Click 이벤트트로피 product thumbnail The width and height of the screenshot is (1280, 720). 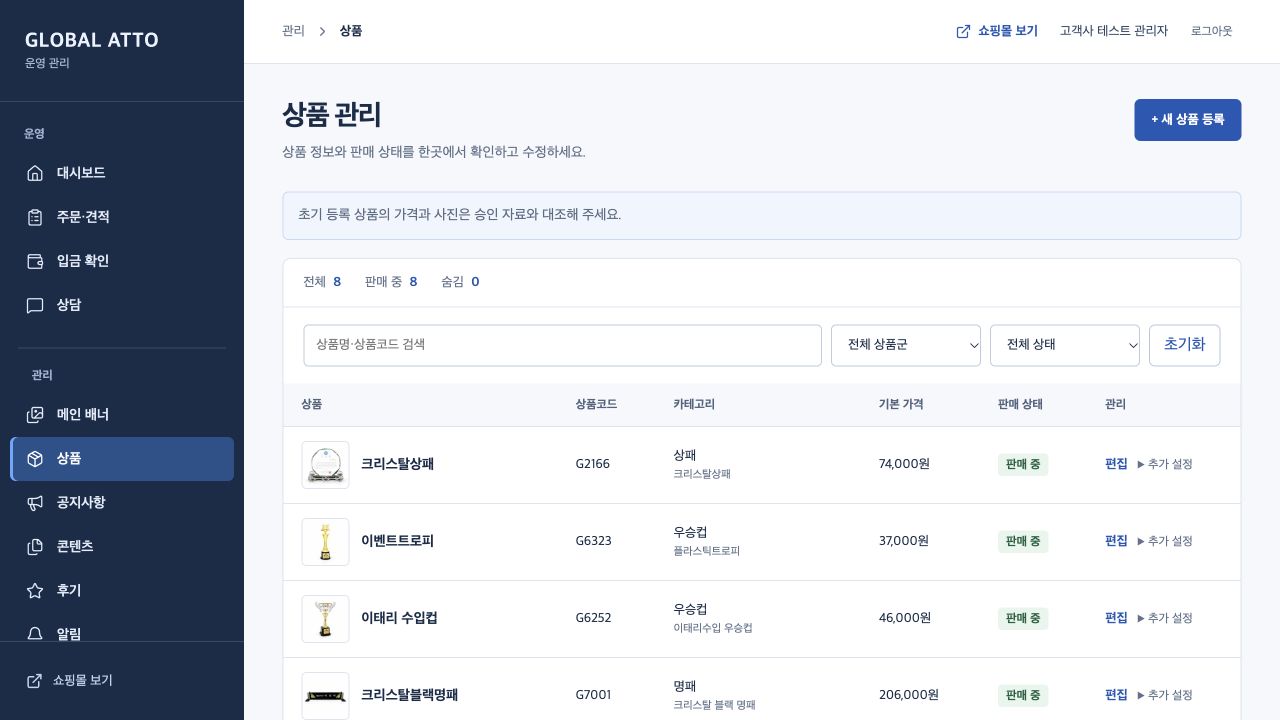(326, 542)
